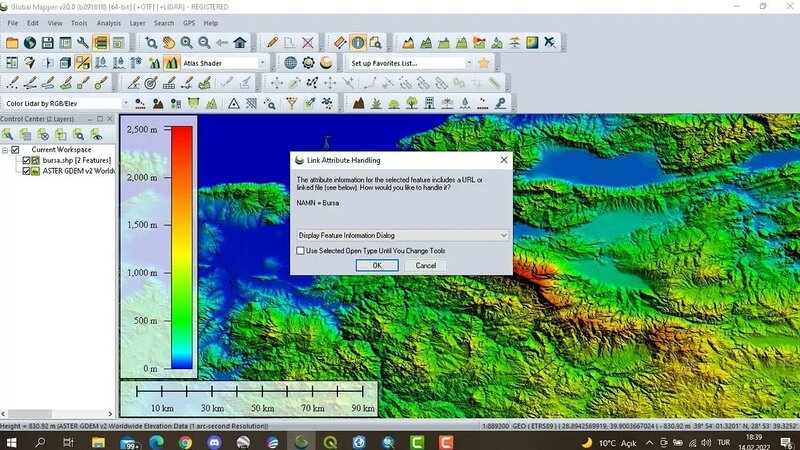Click the create TIN triangle icon
The height and width of the screenshot is (450, 800).
(233, 104)
